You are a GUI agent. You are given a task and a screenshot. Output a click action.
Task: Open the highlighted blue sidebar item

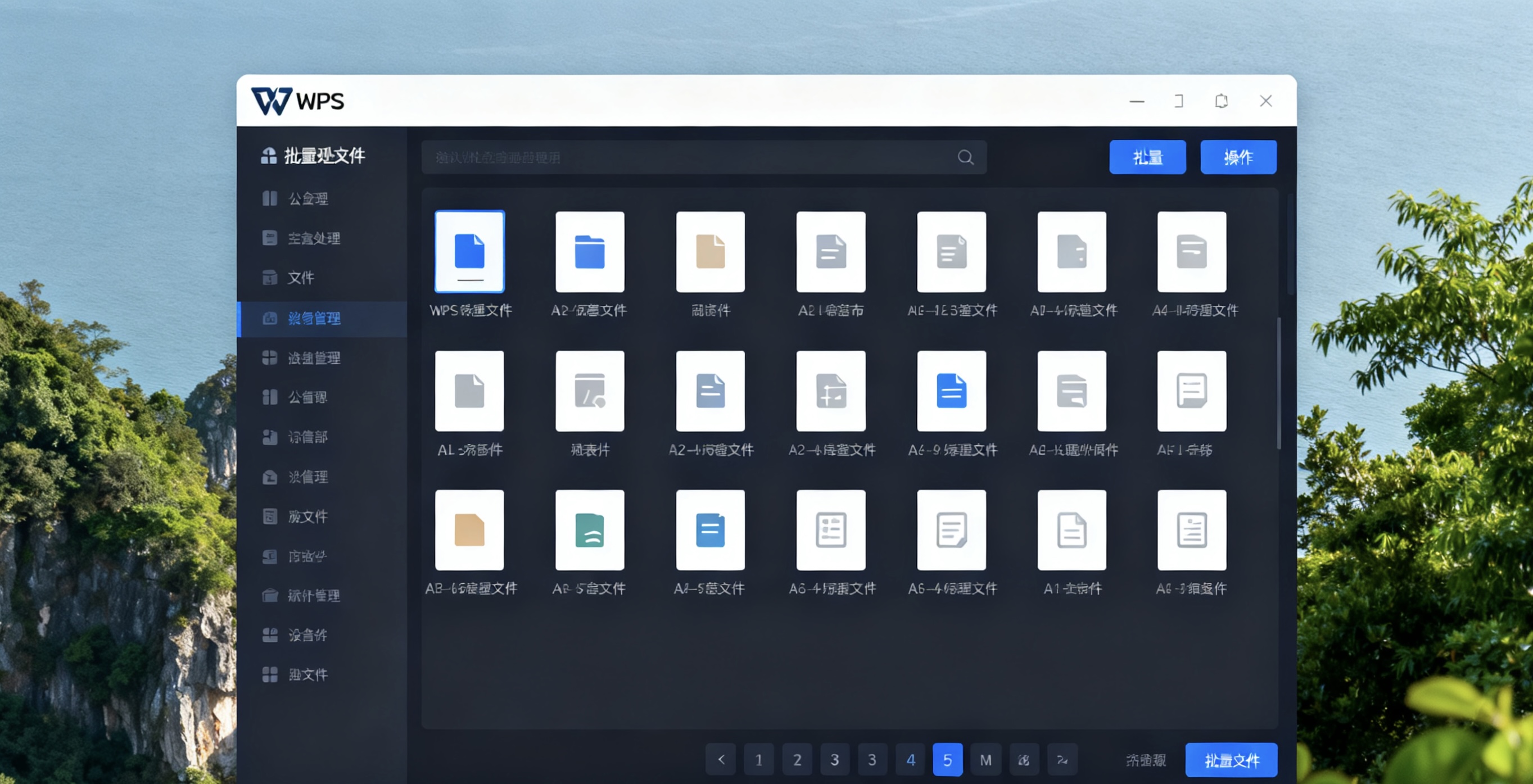click(314, 319)
